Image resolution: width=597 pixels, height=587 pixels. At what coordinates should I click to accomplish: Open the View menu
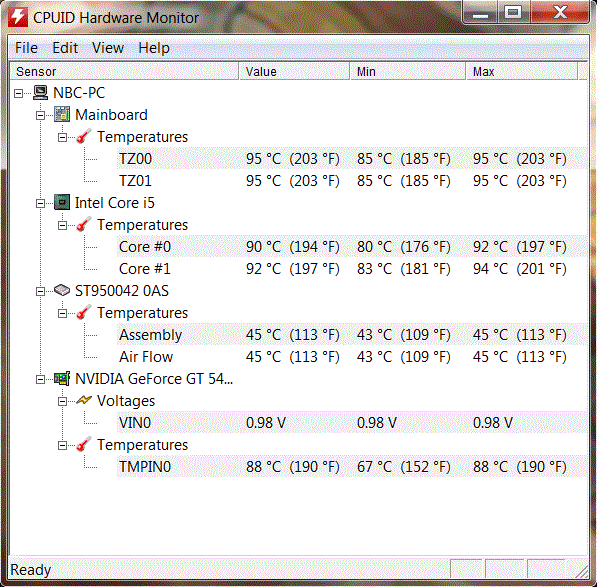[x=108, y=48]
